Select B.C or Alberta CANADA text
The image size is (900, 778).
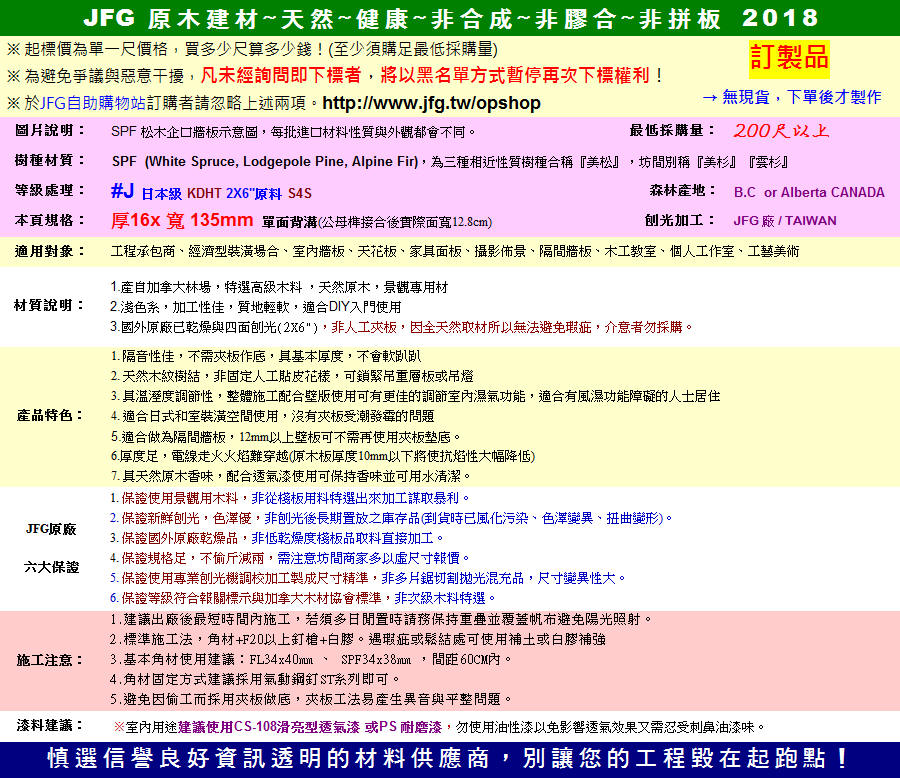(x=809, y=192)
